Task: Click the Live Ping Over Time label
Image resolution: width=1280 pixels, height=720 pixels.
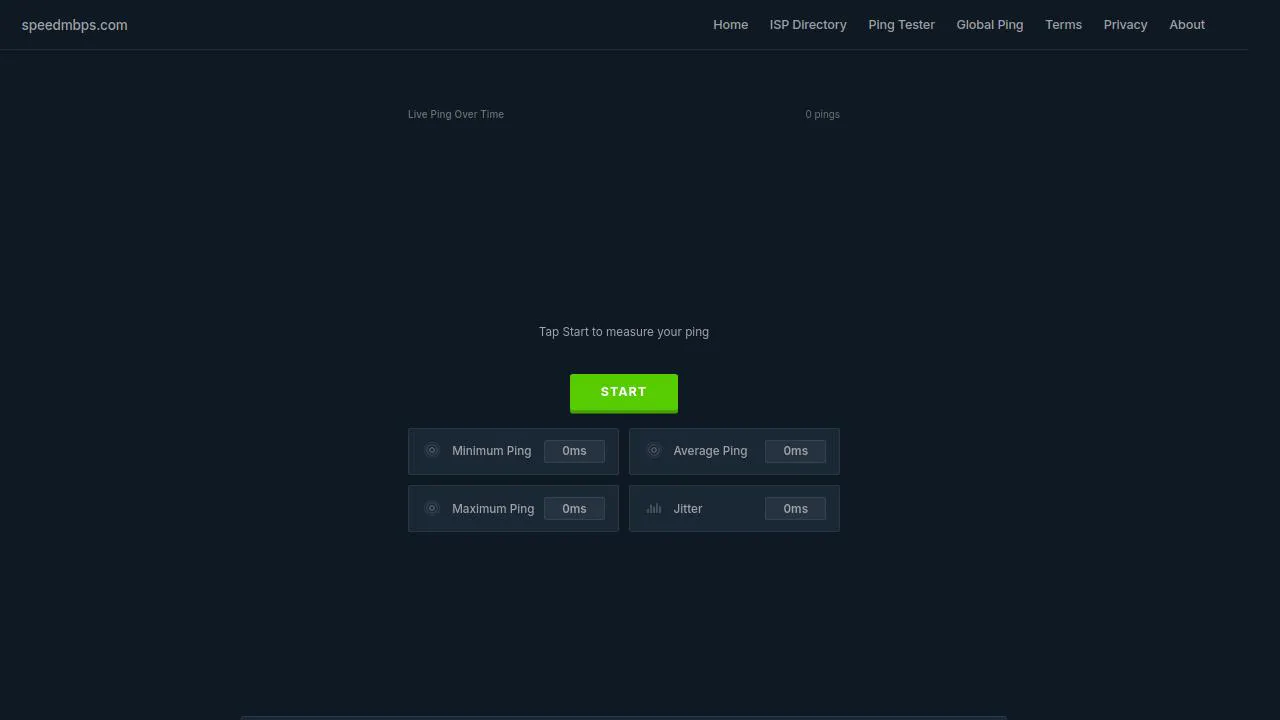Action: [x=456, y=114]
